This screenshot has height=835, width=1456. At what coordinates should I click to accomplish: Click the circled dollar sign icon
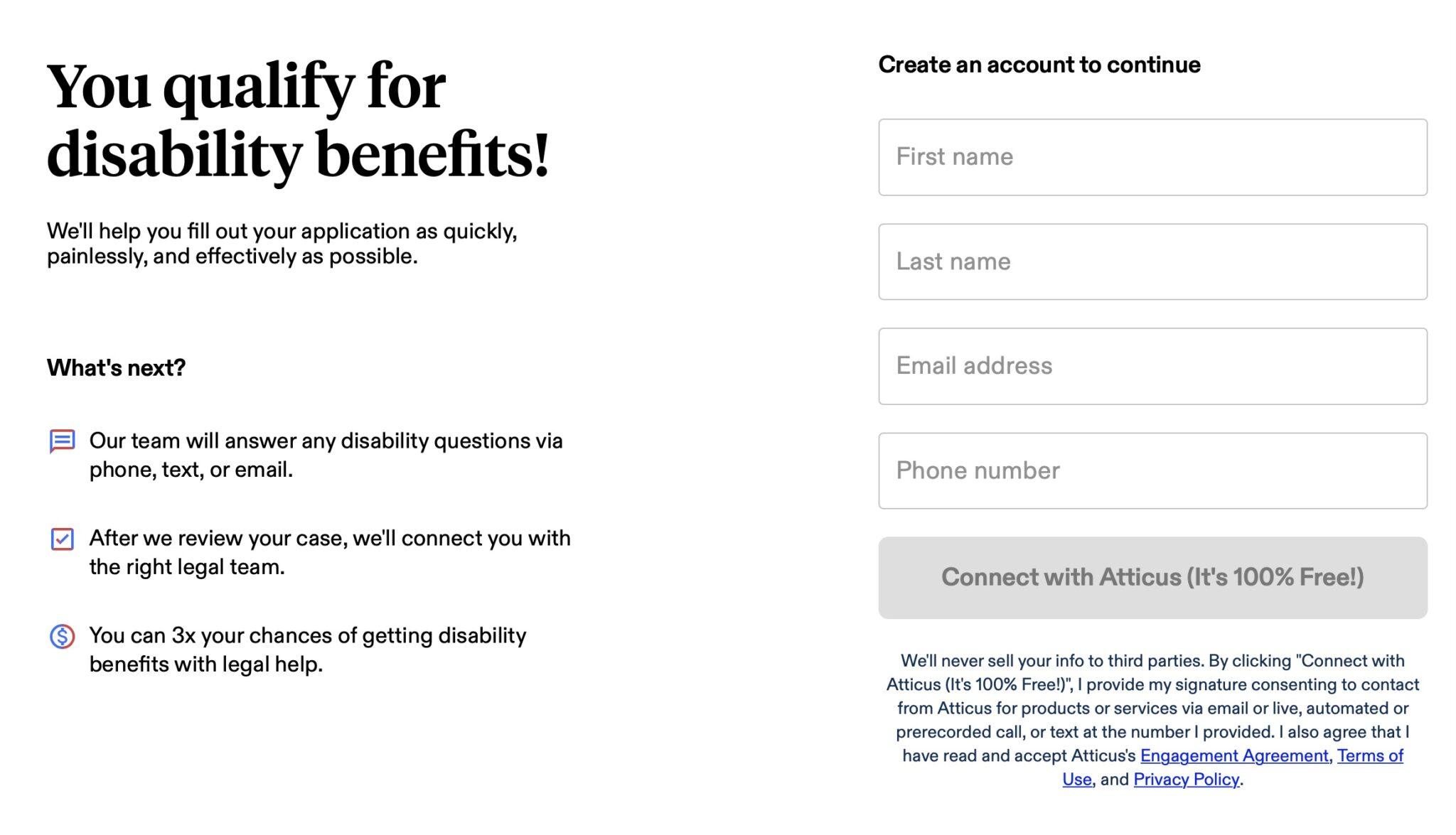[x=62, y=635]
